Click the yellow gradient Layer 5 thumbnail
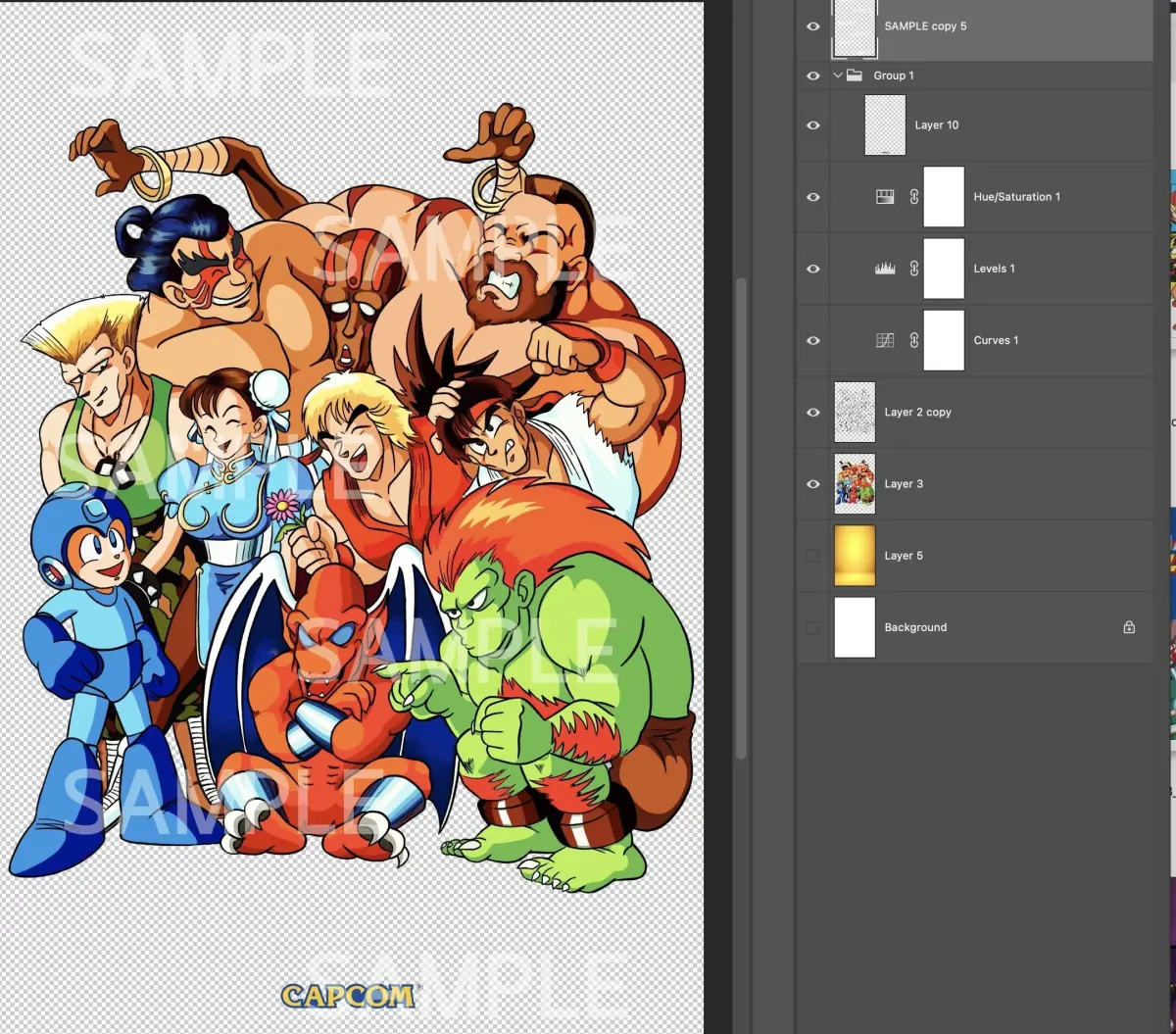The image size is (1176, 1034). [855, 556]
